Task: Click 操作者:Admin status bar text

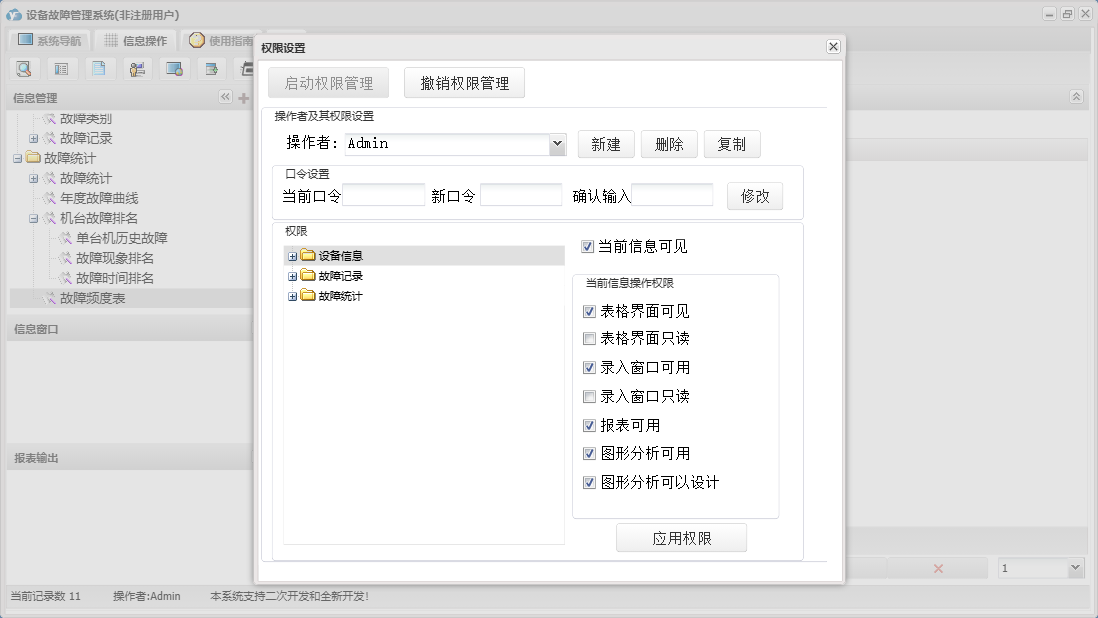Action: click(x=147, y=596)
